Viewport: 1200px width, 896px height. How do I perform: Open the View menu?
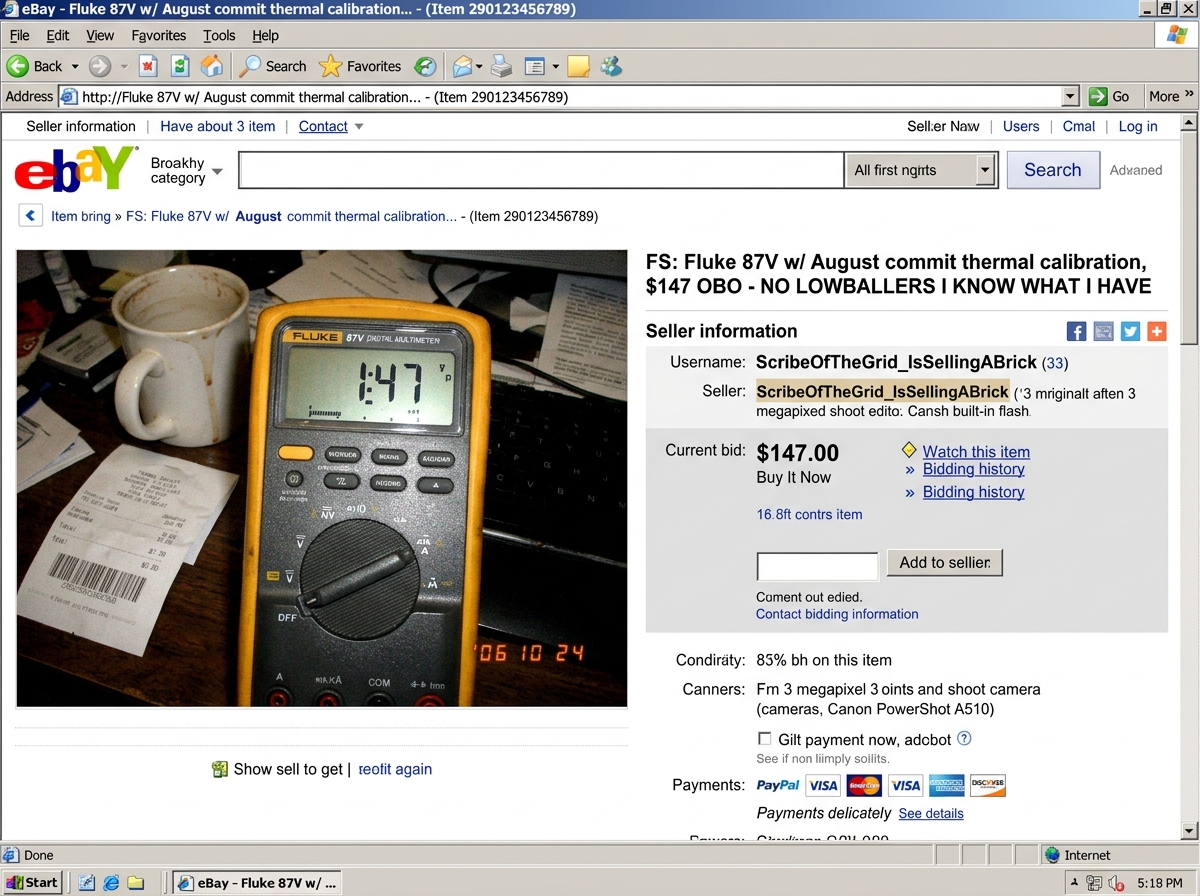[100, 35]
